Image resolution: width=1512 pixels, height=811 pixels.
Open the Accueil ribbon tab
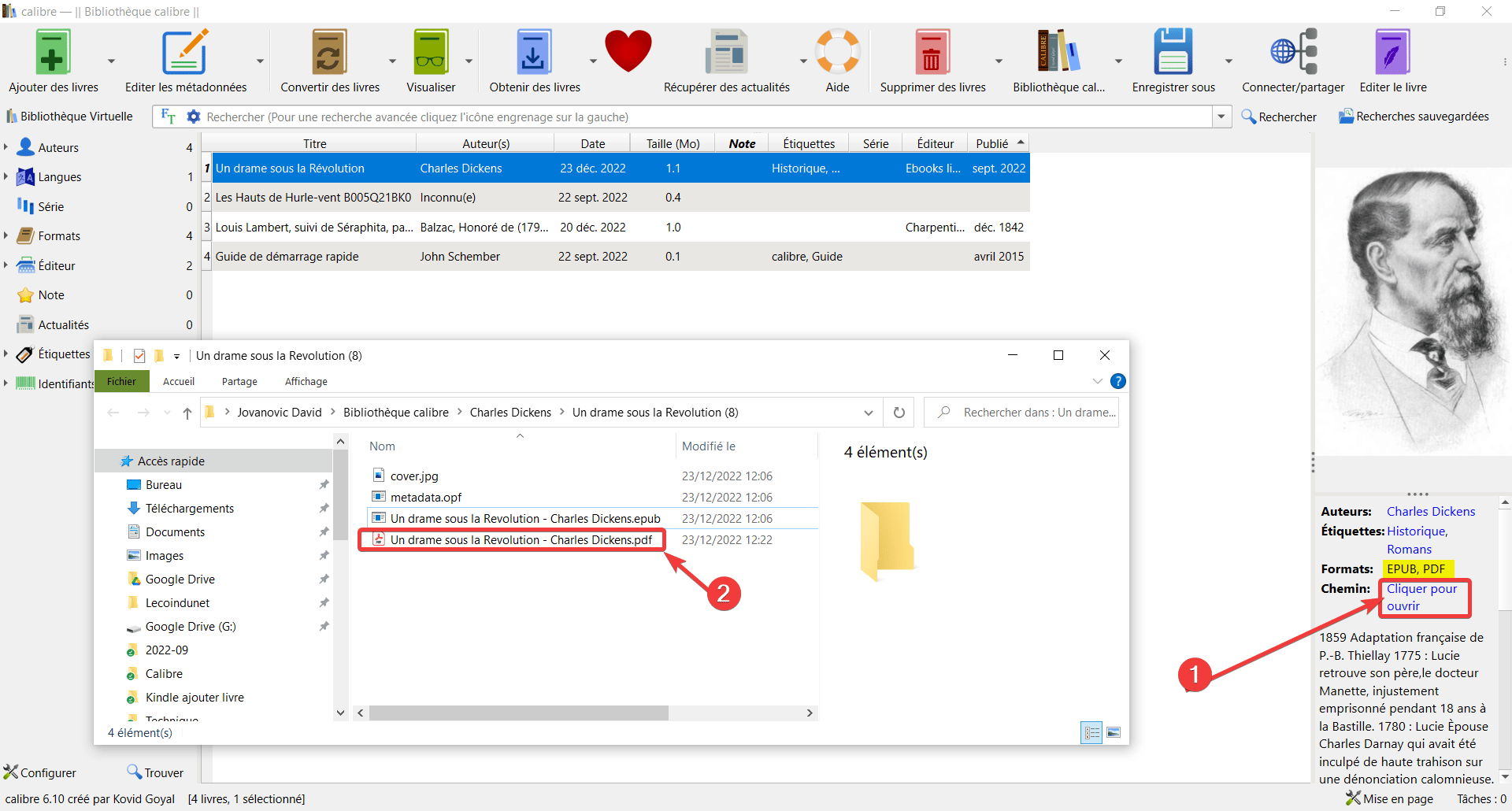179,381
